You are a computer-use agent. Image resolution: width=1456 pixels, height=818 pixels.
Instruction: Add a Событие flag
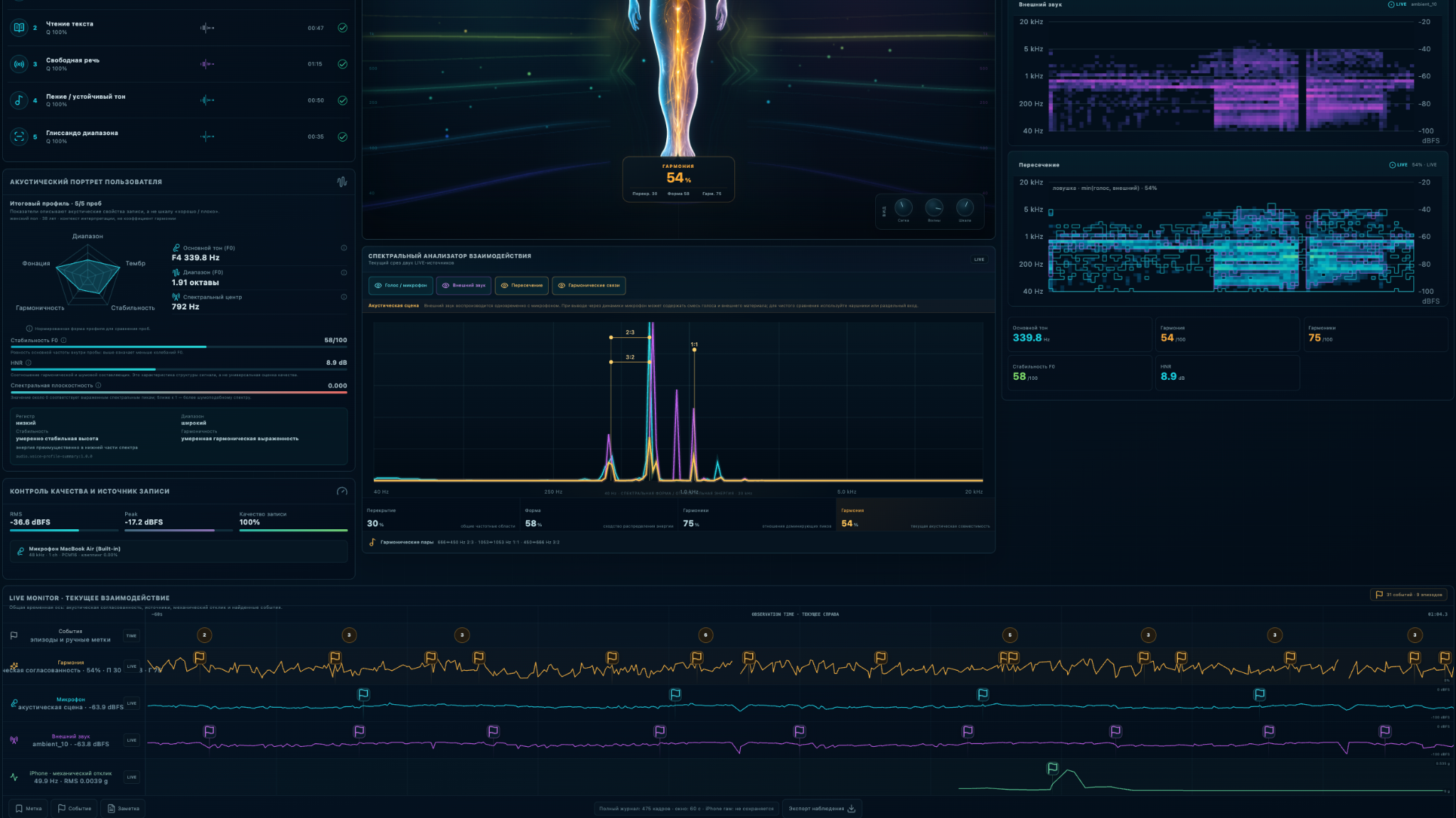[x=74, y=808]
